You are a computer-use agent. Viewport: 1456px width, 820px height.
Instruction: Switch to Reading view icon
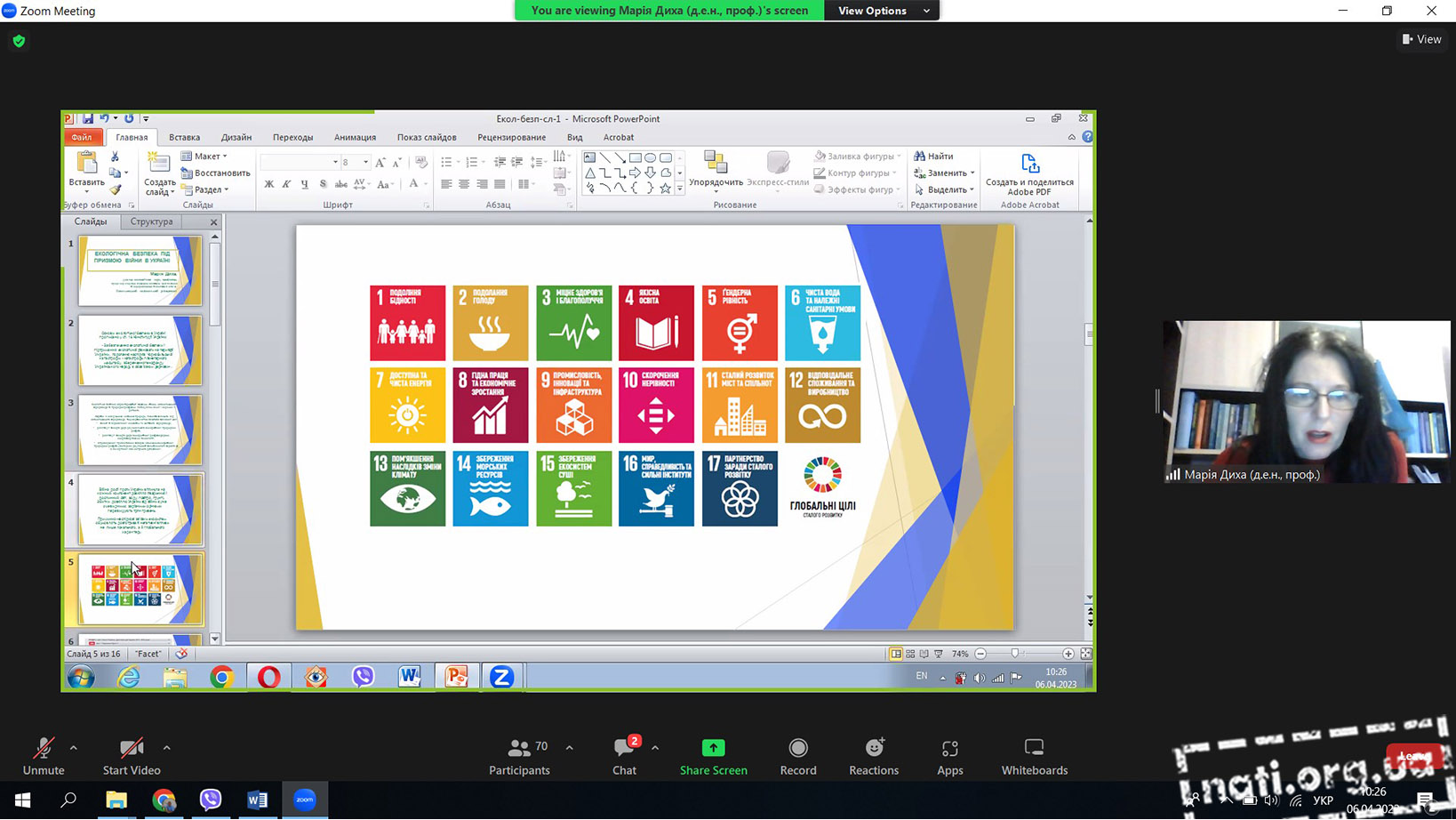click(924, 654)
